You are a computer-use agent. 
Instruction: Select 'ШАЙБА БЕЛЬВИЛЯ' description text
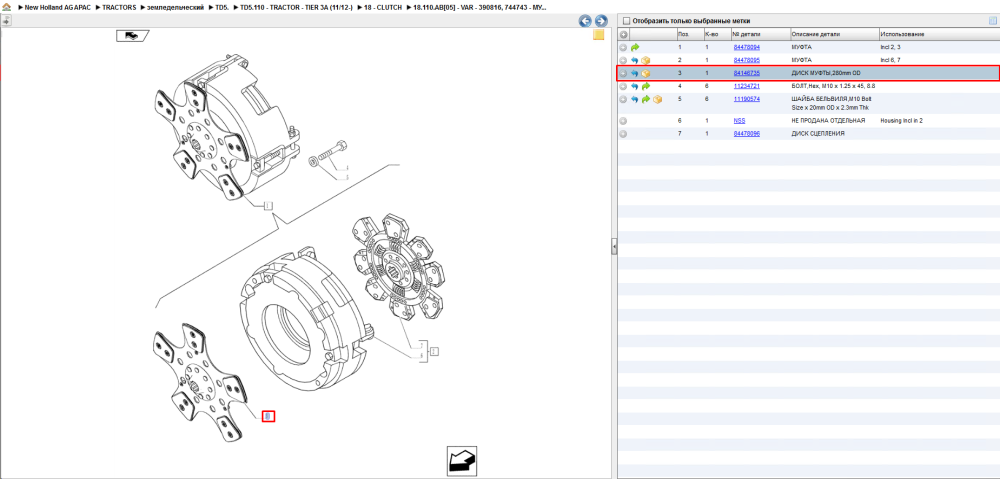point(831,103)
